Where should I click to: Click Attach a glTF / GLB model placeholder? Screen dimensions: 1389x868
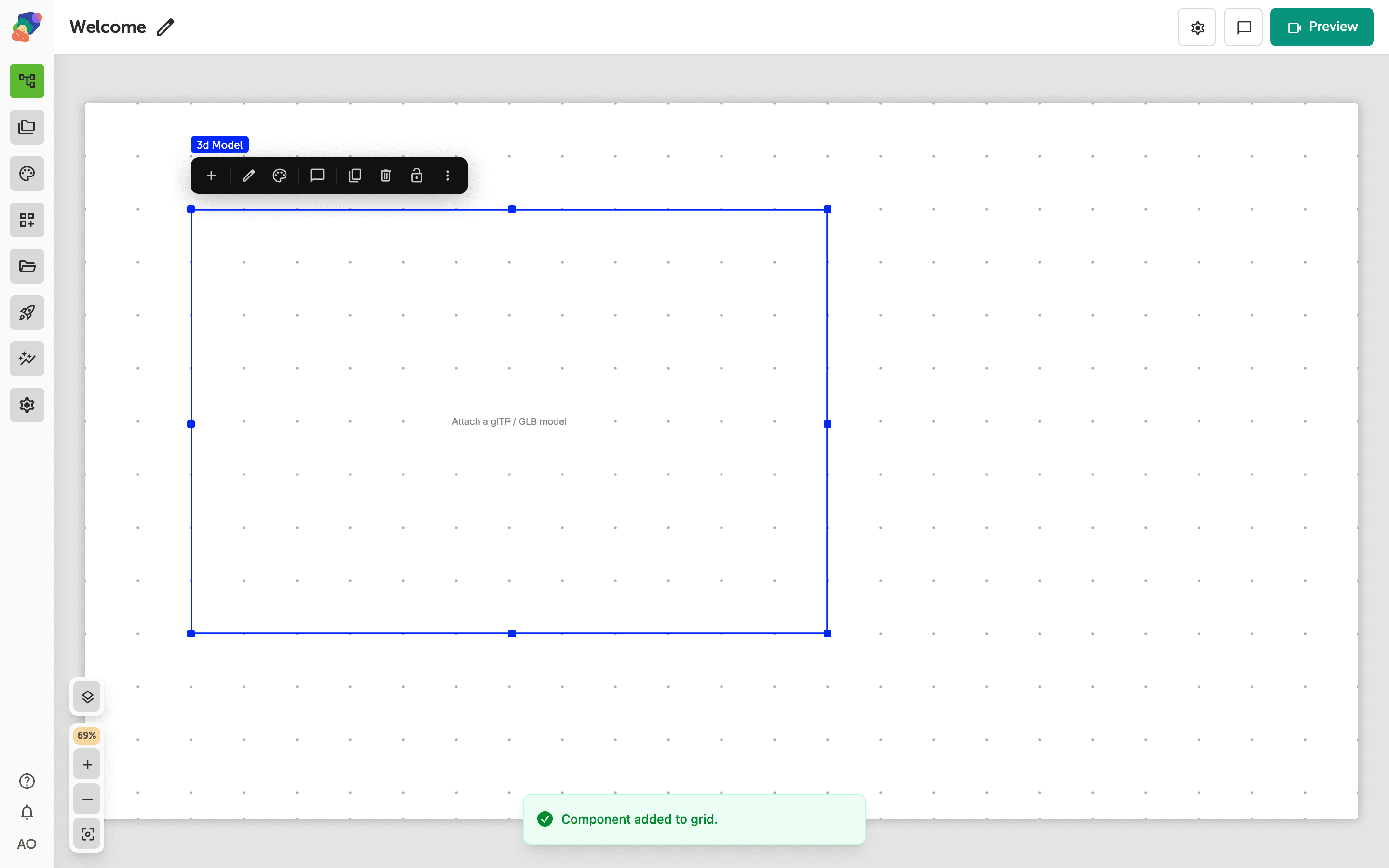point(509,421)
